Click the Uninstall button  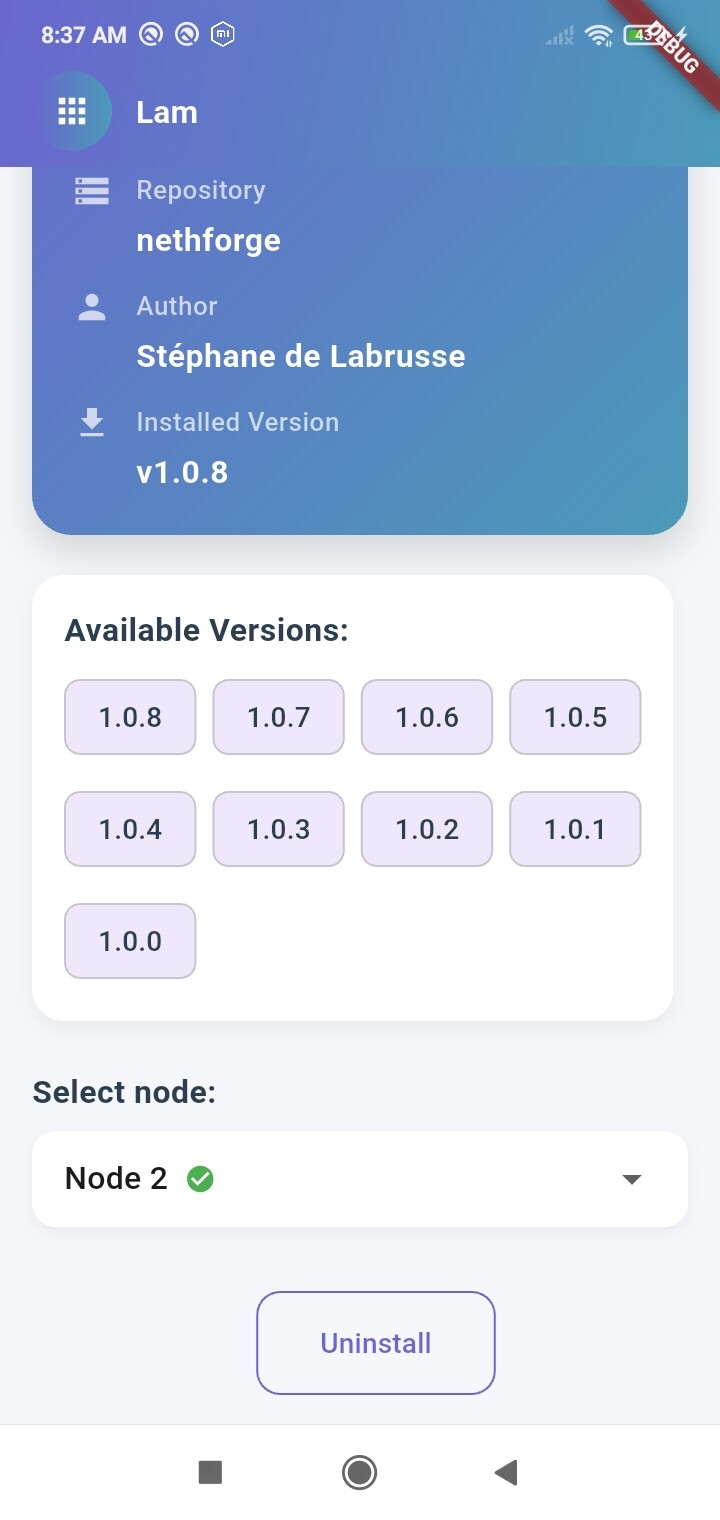coord(376,1343)
